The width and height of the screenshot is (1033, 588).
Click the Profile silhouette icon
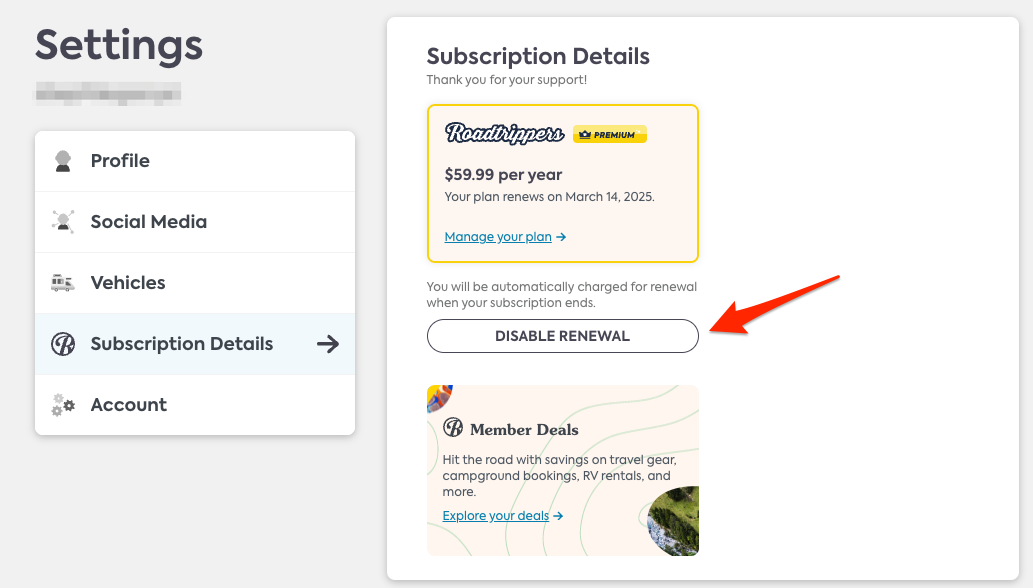point(63,161)
